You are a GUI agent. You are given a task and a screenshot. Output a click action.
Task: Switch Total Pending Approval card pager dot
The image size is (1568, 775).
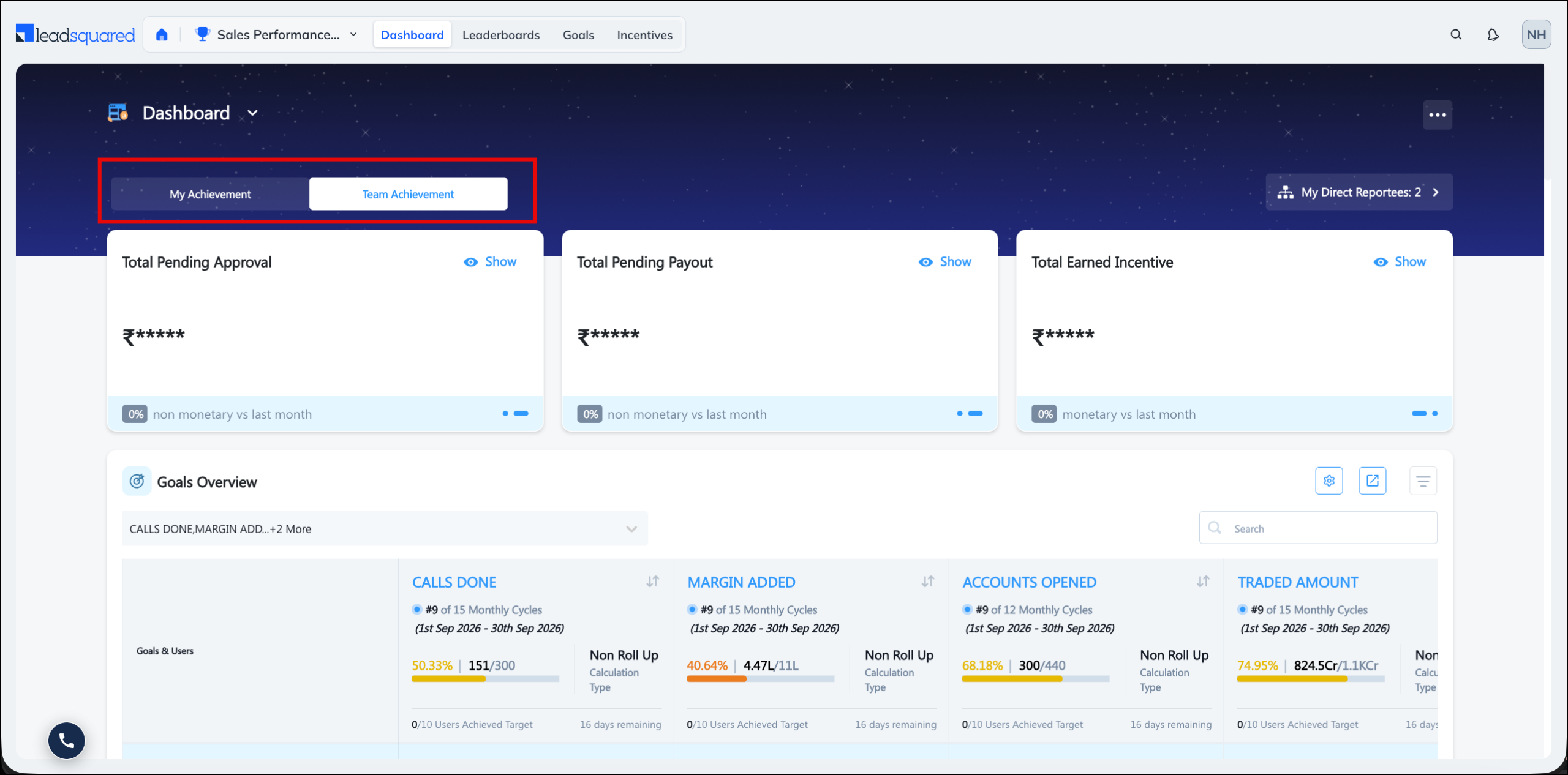505,414
